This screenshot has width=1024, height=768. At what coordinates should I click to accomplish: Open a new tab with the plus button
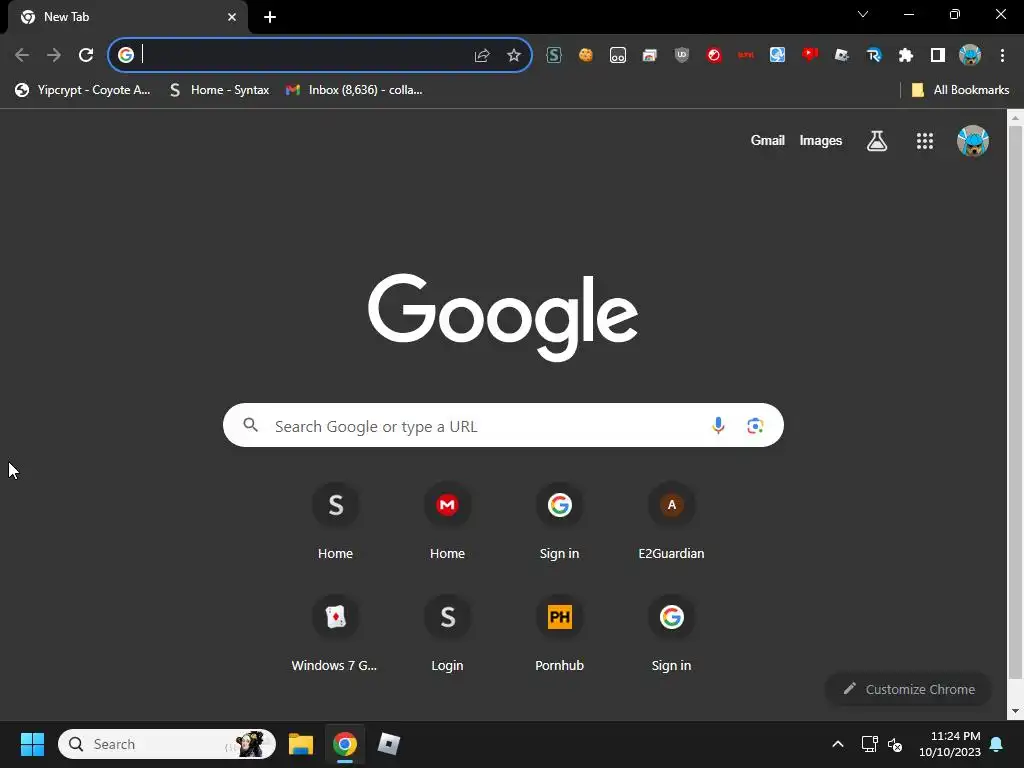pyautogui.click(x=270, y=17)
